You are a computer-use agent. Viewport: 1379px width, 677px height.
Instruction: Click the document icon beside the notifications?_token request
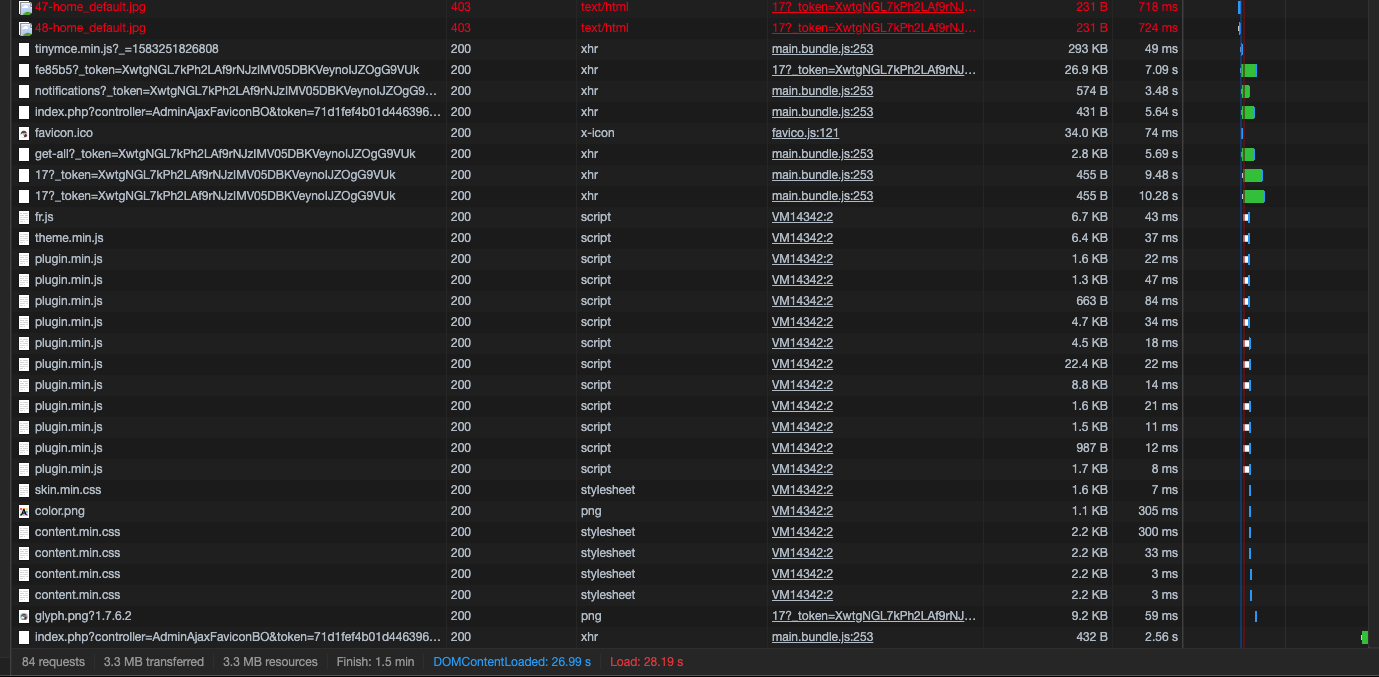[x=24, y=91]
